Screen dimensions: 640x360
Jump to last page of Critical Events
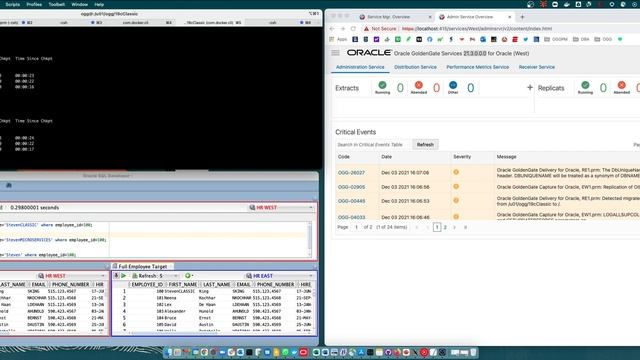pos(465,227)
